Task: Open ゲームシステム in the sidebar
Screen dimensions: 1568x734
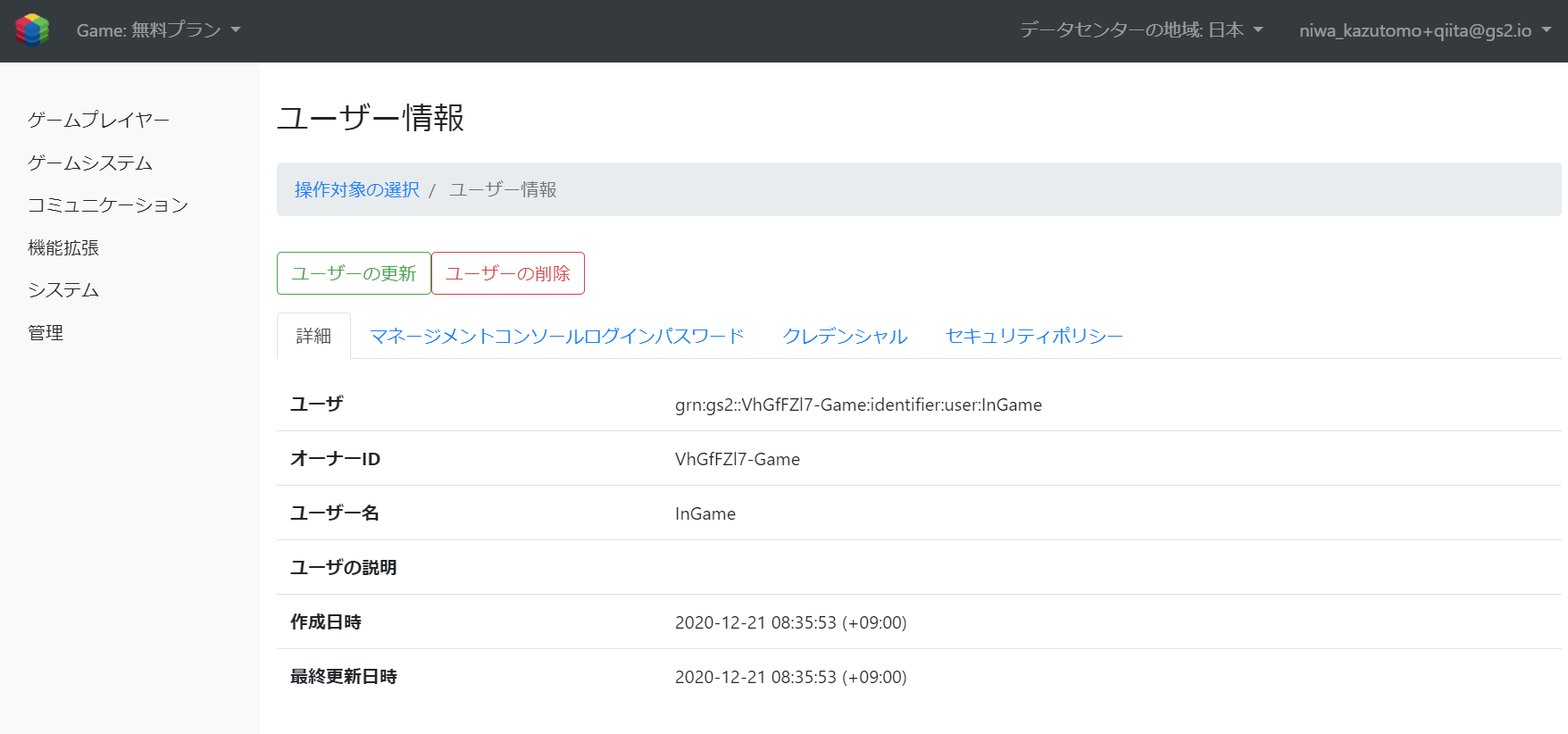Action: [x=90, y=163]
